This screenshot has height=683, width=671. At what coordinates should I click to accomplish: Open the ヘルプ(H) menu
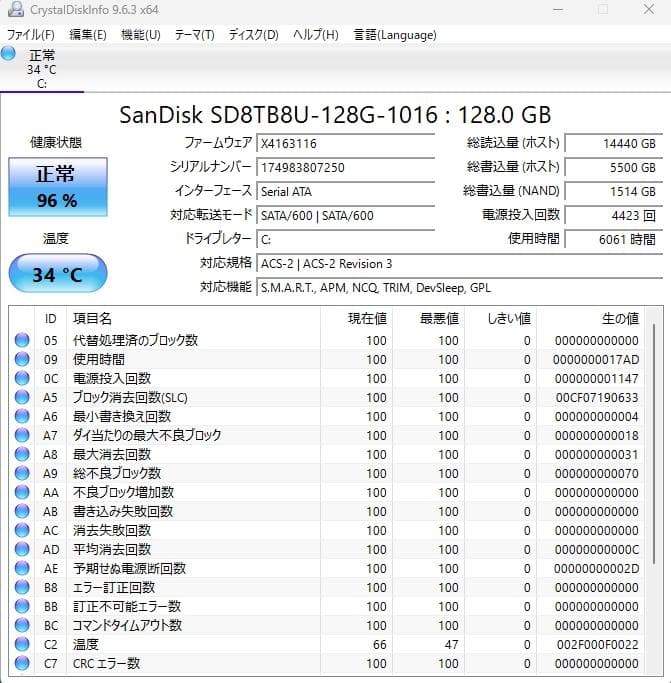coord(315,34)
